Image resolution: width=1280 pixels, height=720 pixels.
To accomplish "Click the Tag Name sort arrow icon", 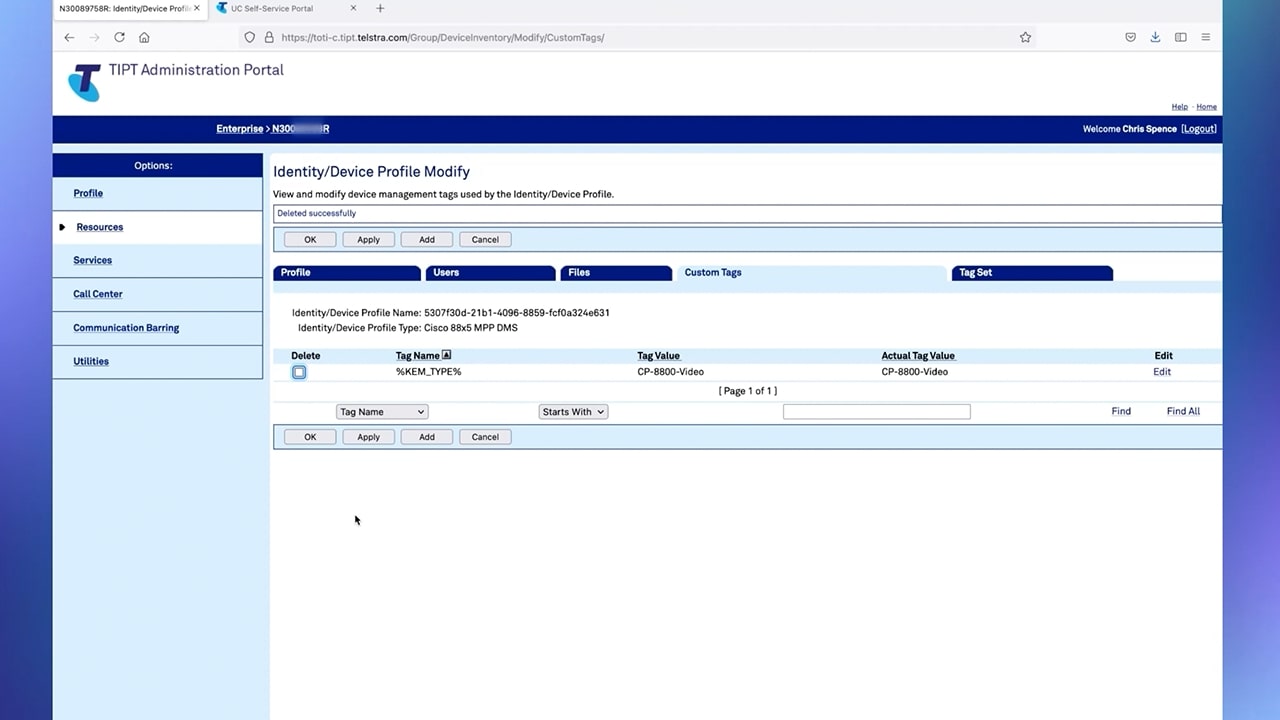I will pyautogui.click(x=446, y=355).
